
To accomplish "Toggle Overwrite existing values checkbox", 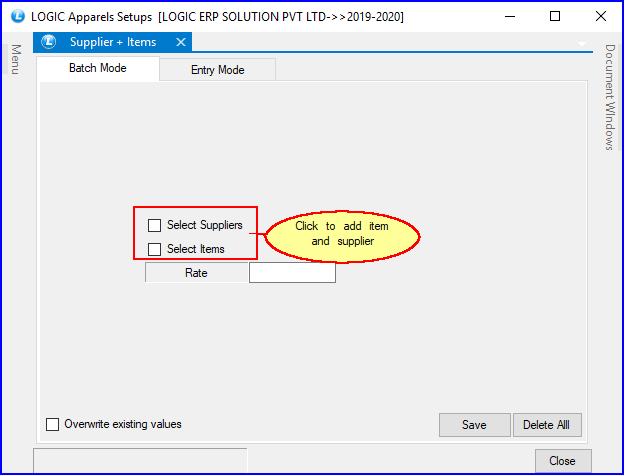I will coord(53,424).
